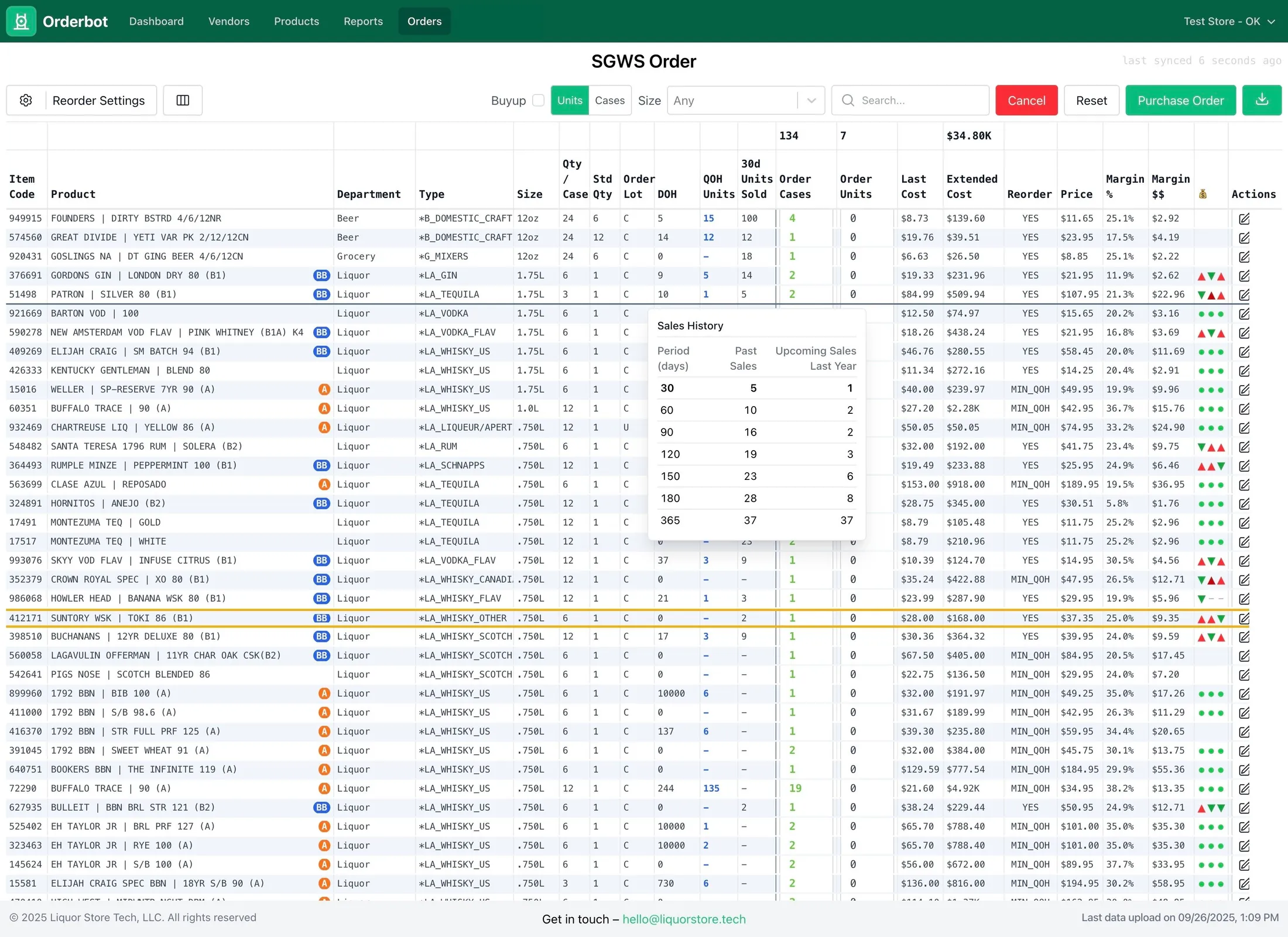Open the column layout chooser icon

[x=183, y=101]
